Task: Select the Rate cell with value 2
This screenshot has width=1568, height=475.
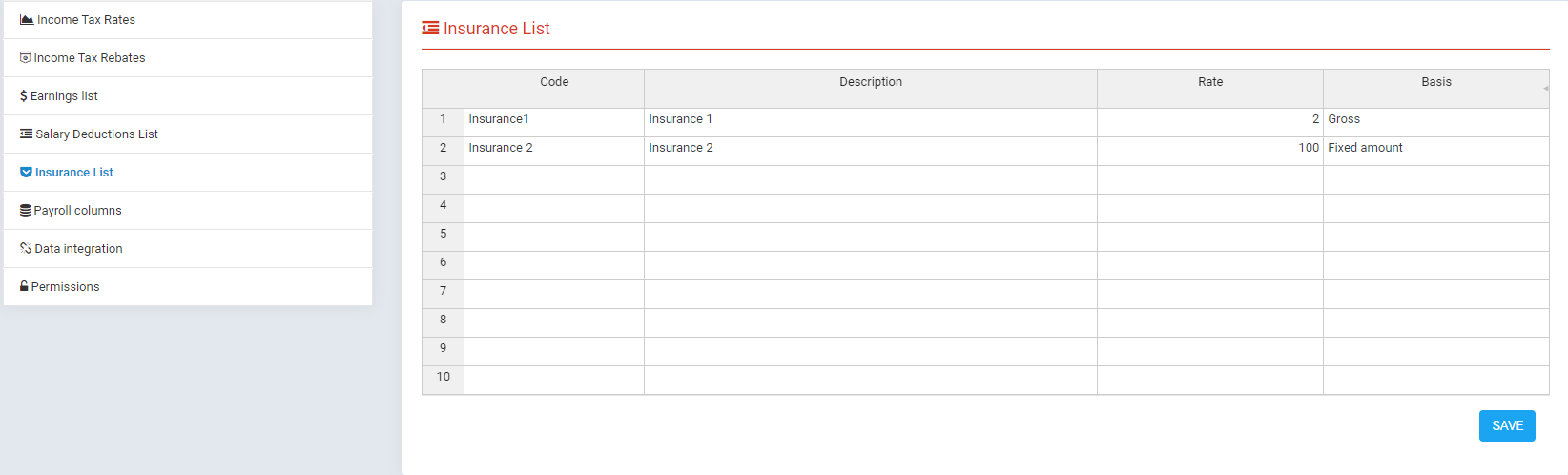Action: point(1209,120)
